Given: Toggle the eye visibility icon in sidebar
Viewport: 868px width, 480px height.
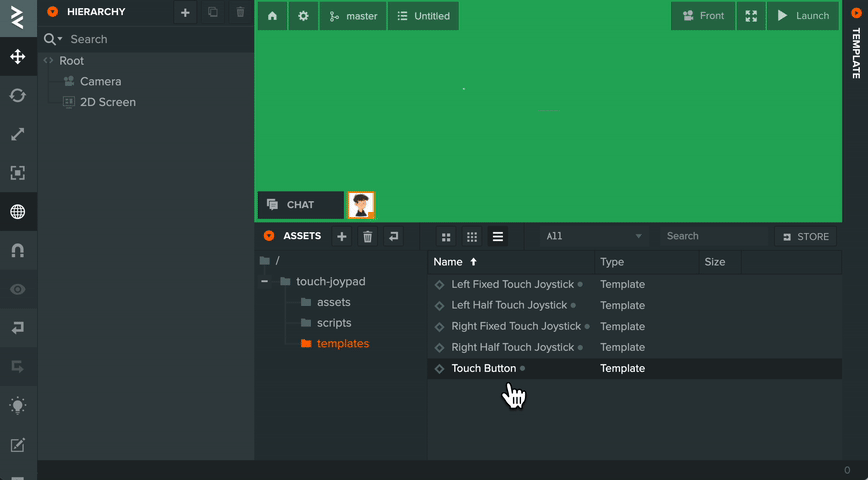Looking at the screenshot, I should coord(18,289).
